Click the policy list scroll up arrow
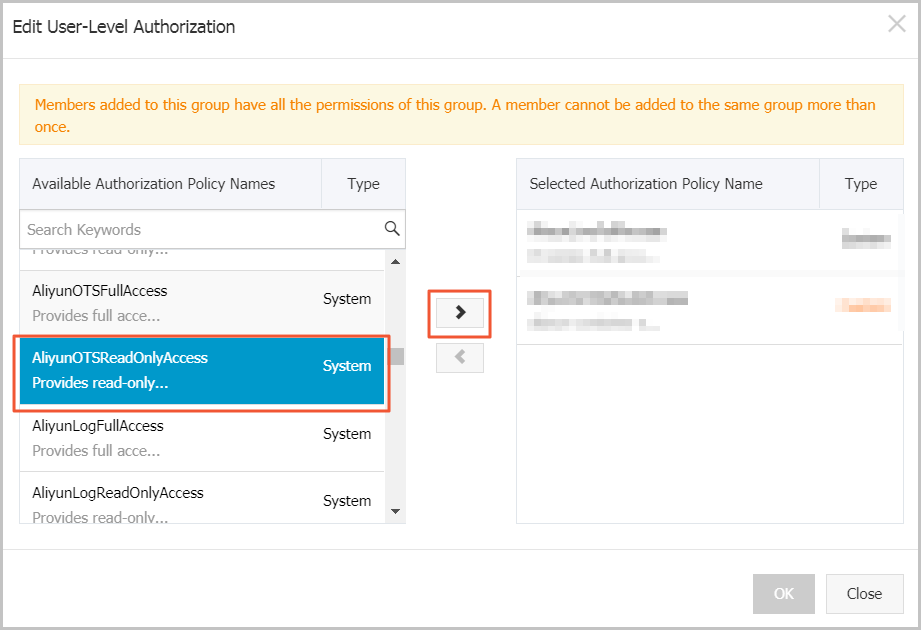This screenshot has width=921, height=630. coord(395,261)
